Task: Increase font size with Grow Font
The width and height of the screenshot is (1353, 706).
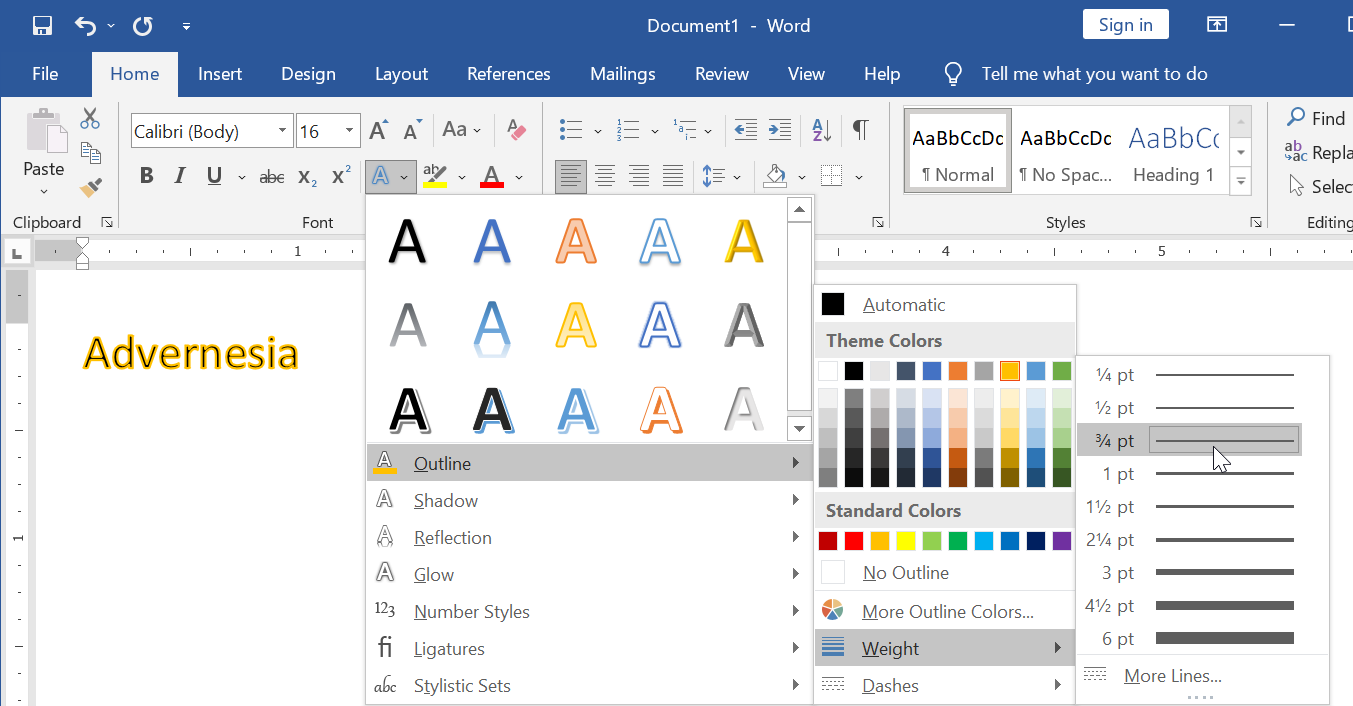Action: (378, 130)
